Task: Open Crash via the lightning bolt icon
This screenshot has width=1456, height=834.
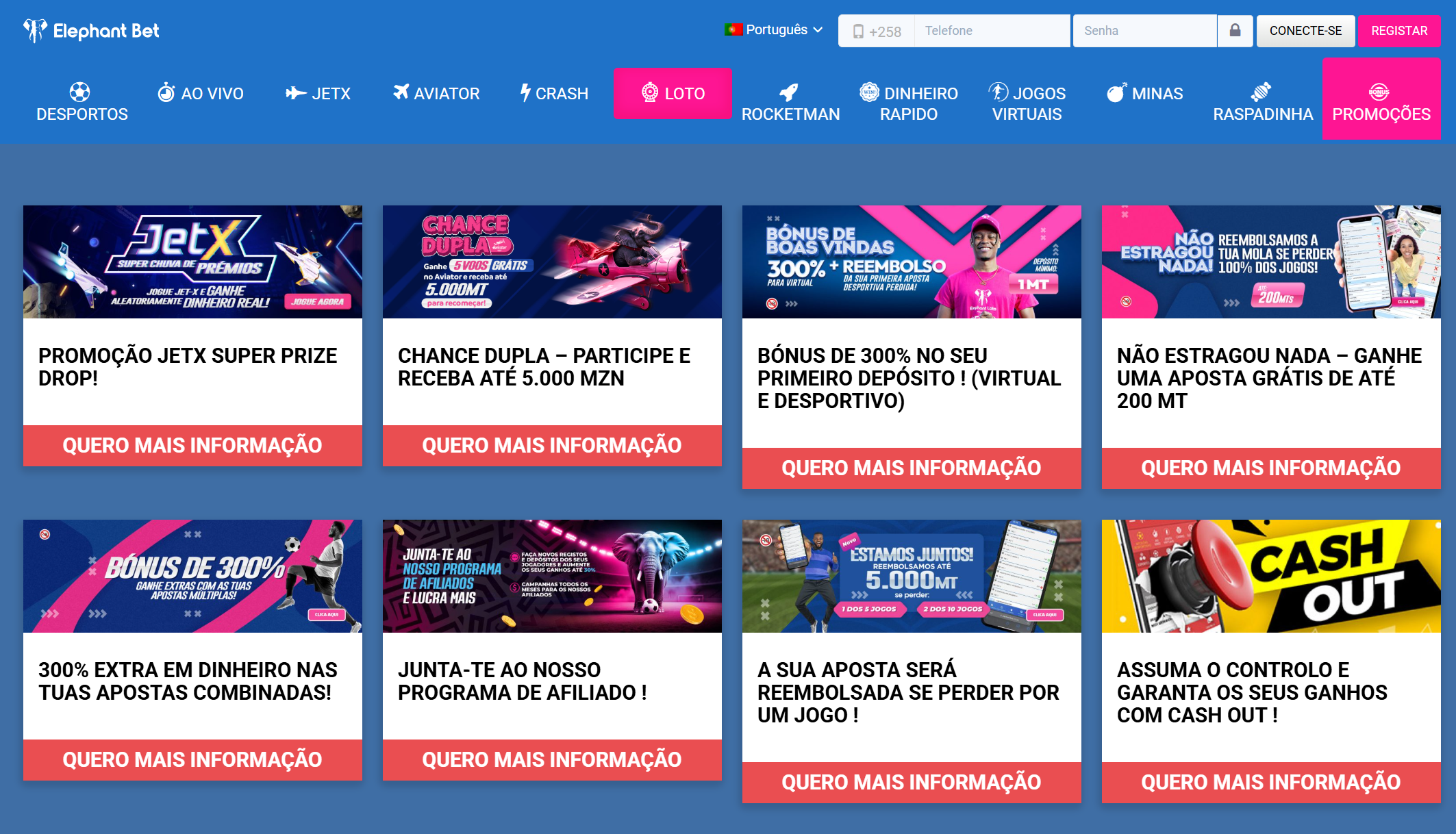Action: (x=525, y=92)
